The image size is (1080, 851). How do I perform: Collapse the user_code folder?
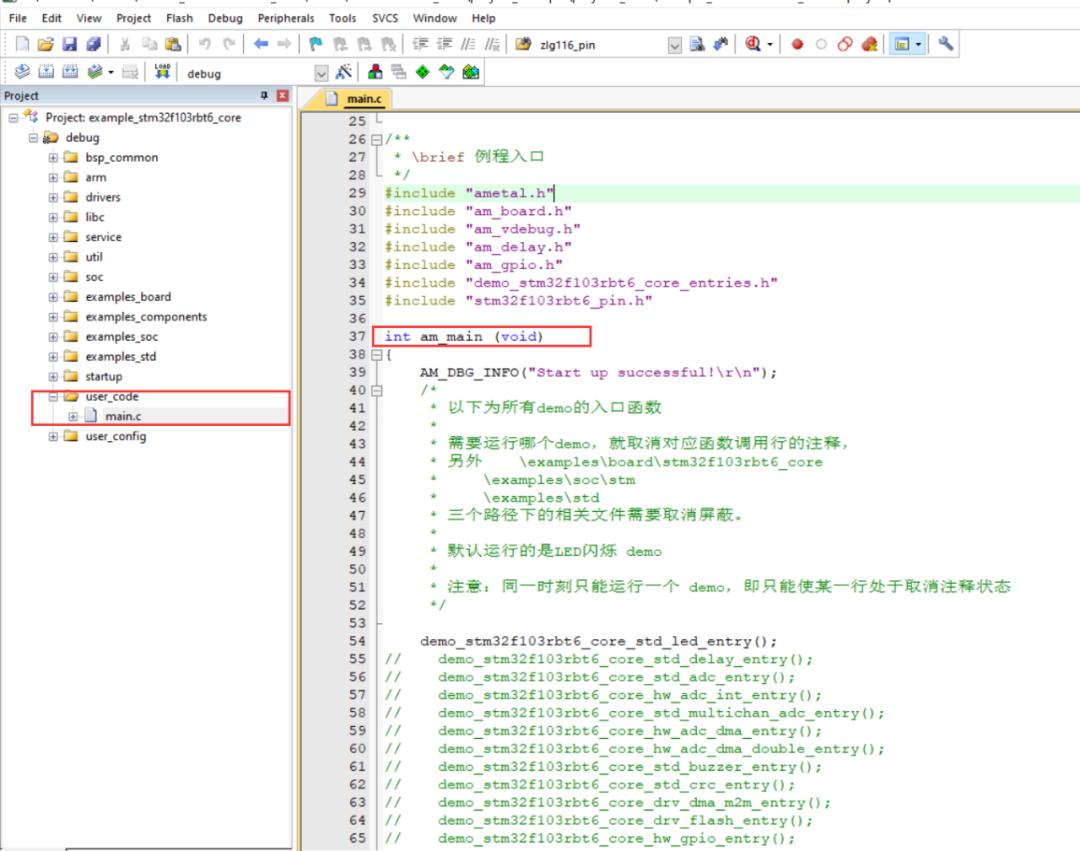pos(53,397)
